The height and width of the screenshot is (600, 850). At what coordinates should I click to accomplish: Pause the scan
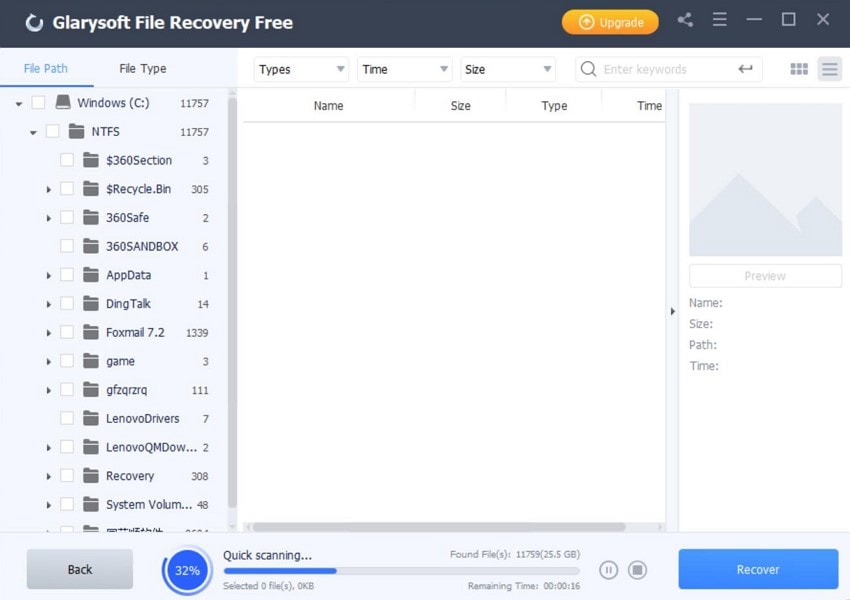(608, 570)
